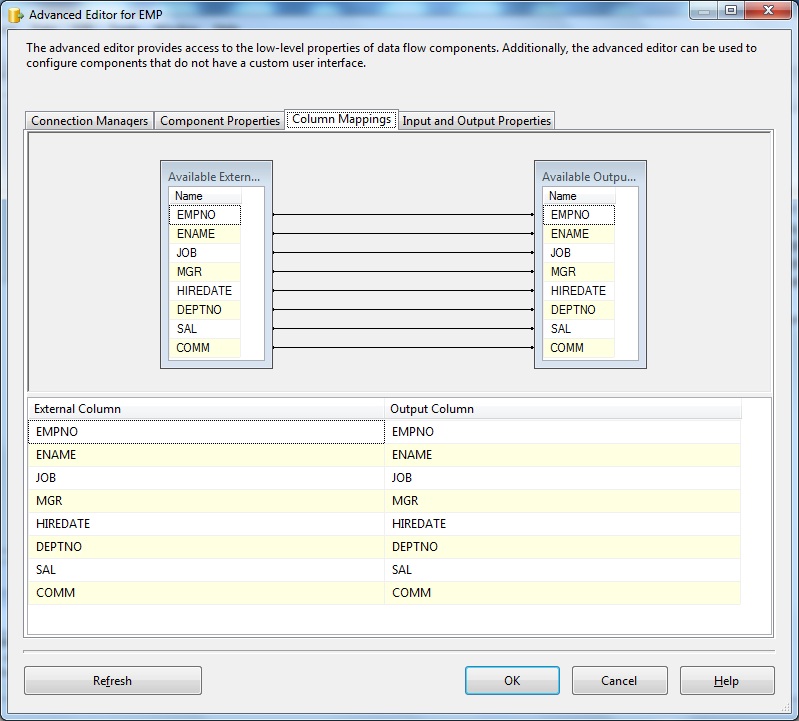The width and height of the screenshot is (799, 721).
Task: Select DEPTNO cell under External Column grid
Action: click(x=206, y=546)
